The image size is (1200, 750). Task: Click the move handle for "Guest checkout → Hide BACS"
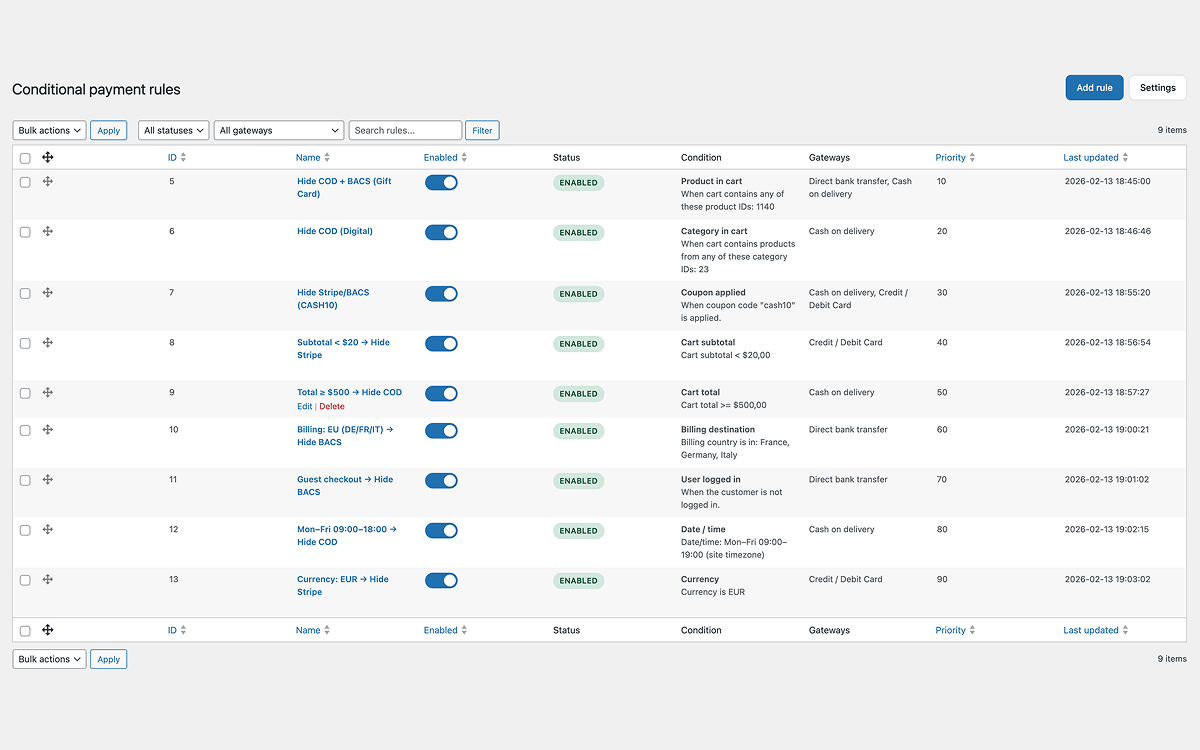tap(47, 480)
